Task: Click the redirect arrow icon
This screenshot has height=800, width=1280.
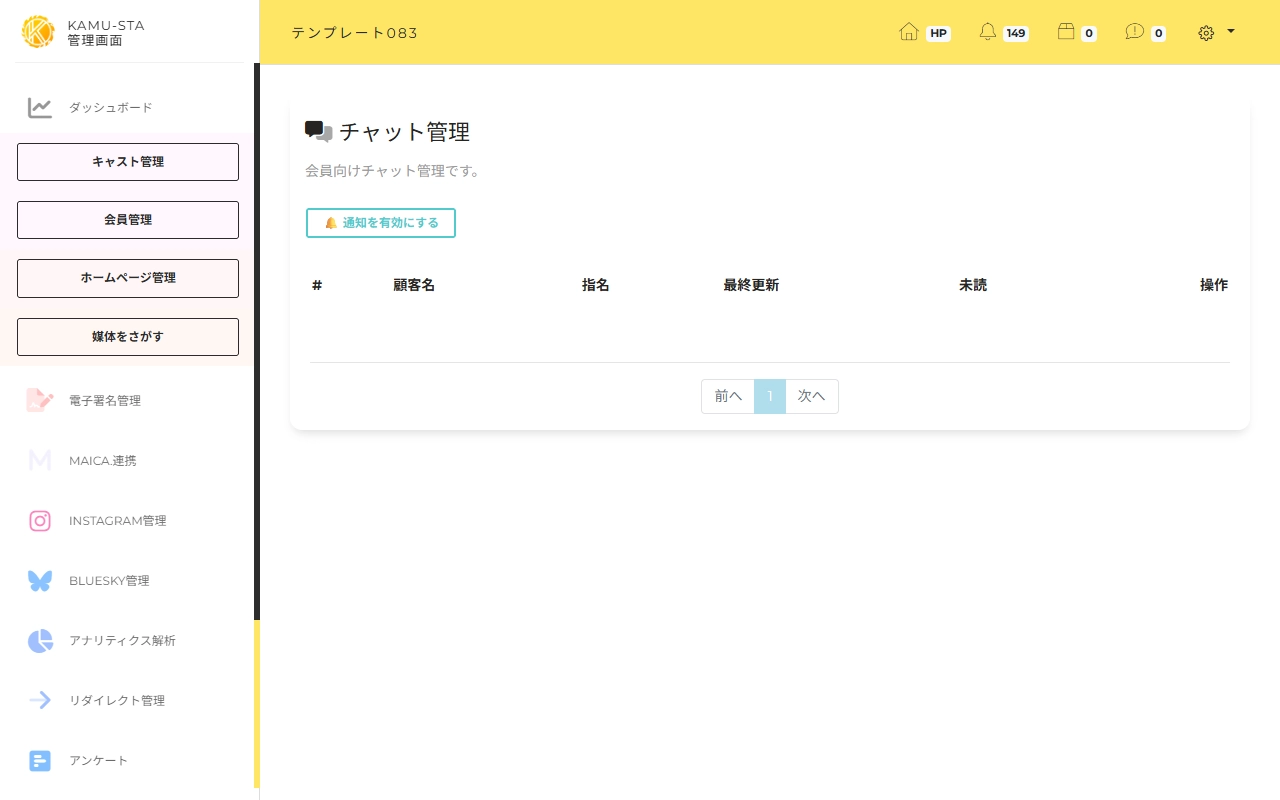Action: 40,701
